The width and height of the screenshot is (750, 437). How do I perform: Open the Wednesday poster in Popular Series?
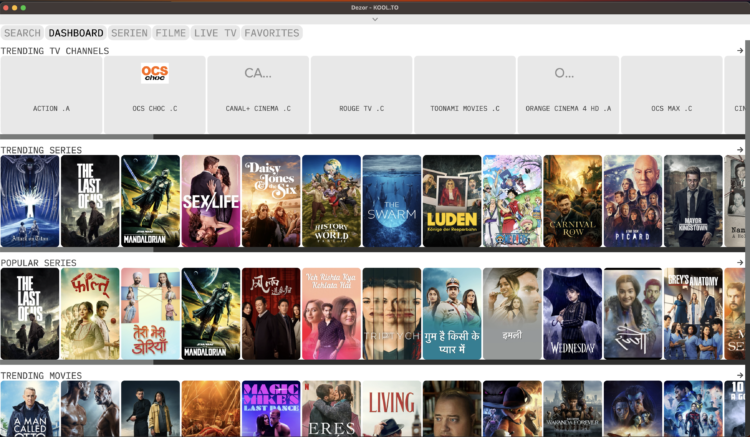[x=573, y=314]
